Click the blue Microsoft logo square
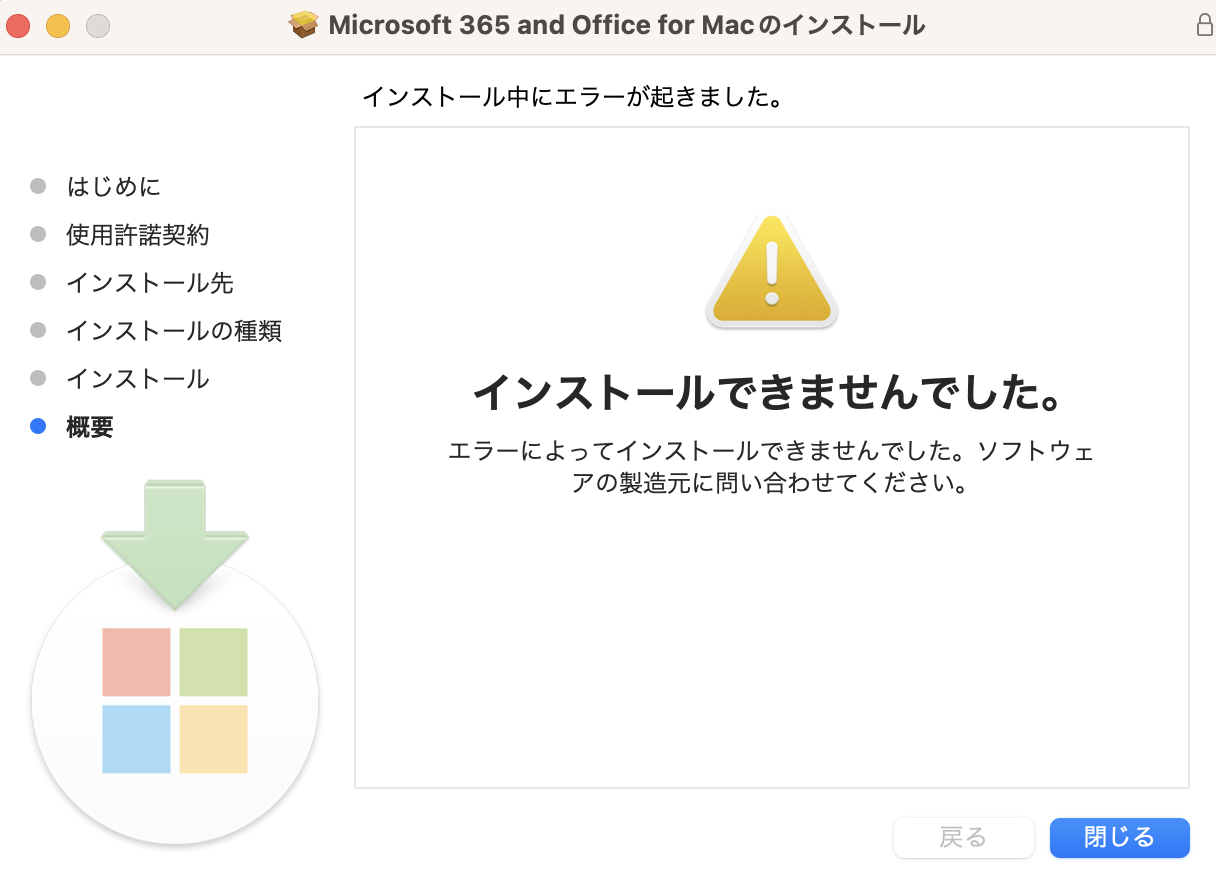Viewport: 1216px width, 882px height. click(x=137, y=739)
